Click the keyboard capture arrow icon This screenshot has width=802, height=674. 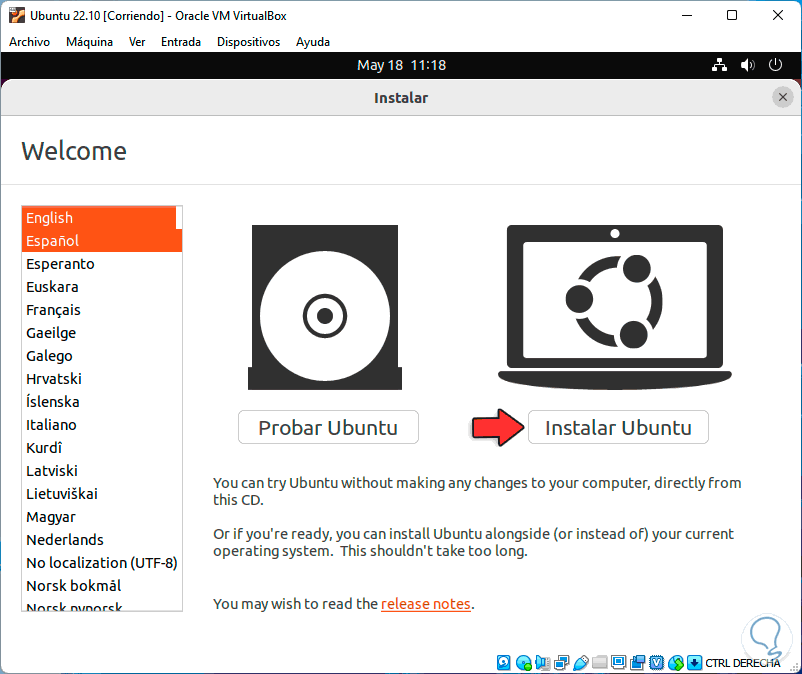tap(694, 663)
